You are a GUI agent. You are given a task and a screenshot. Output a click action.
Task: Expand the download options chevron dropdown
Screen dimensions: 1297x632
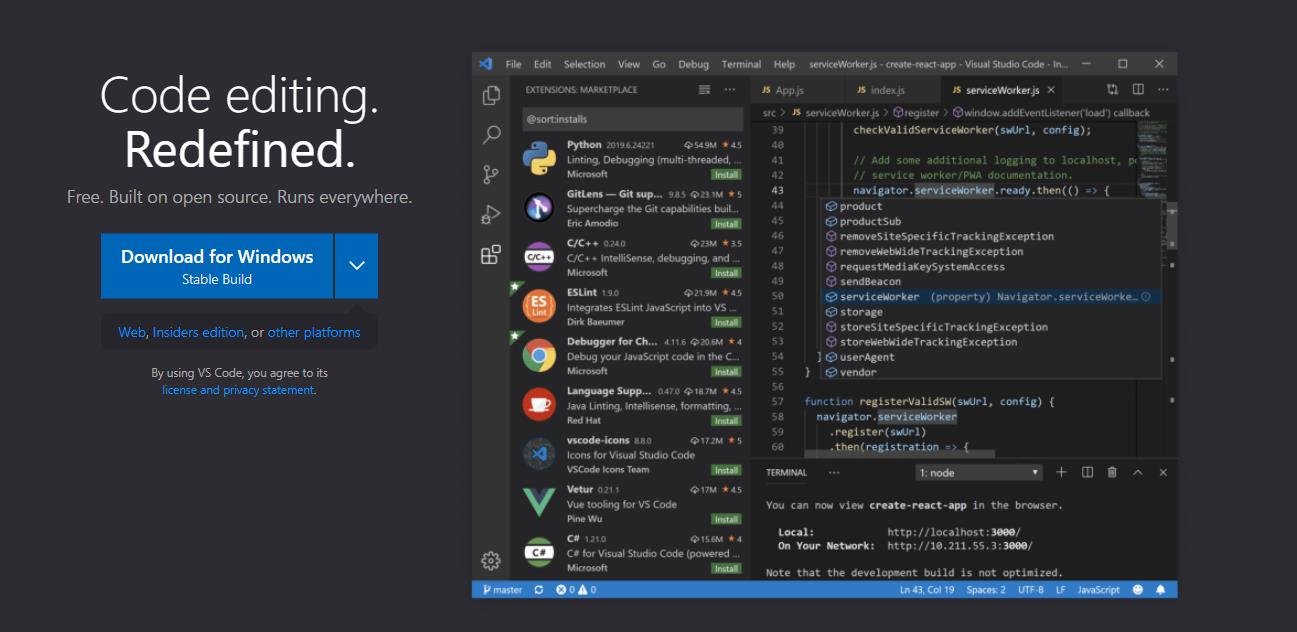click(x=357, y=266)
